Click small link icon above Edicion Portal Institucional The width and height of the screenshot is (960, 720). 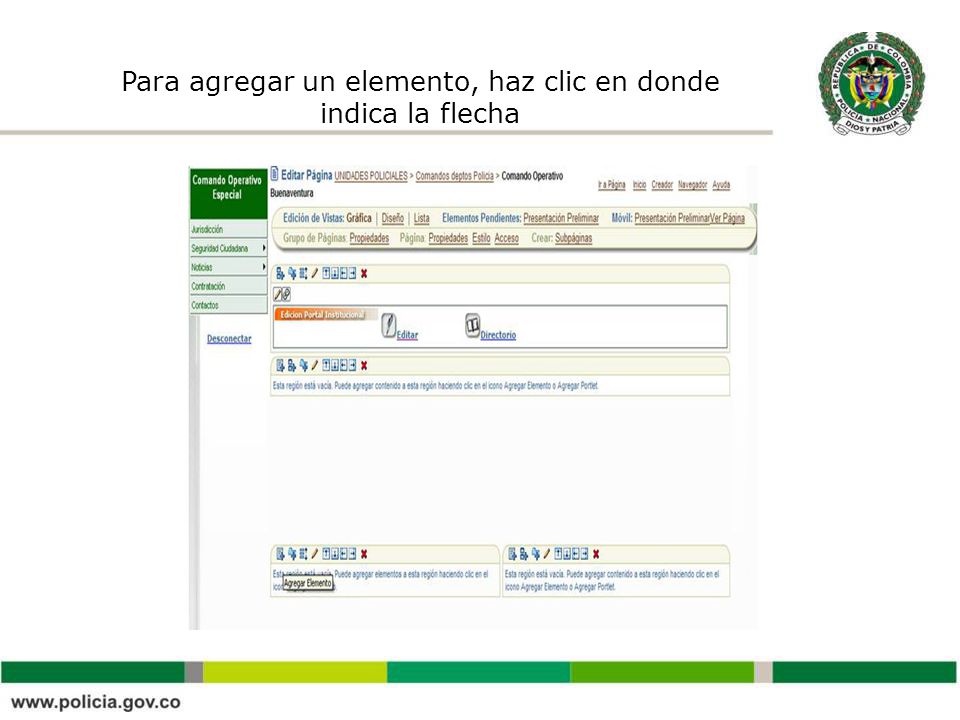[286, 294]
